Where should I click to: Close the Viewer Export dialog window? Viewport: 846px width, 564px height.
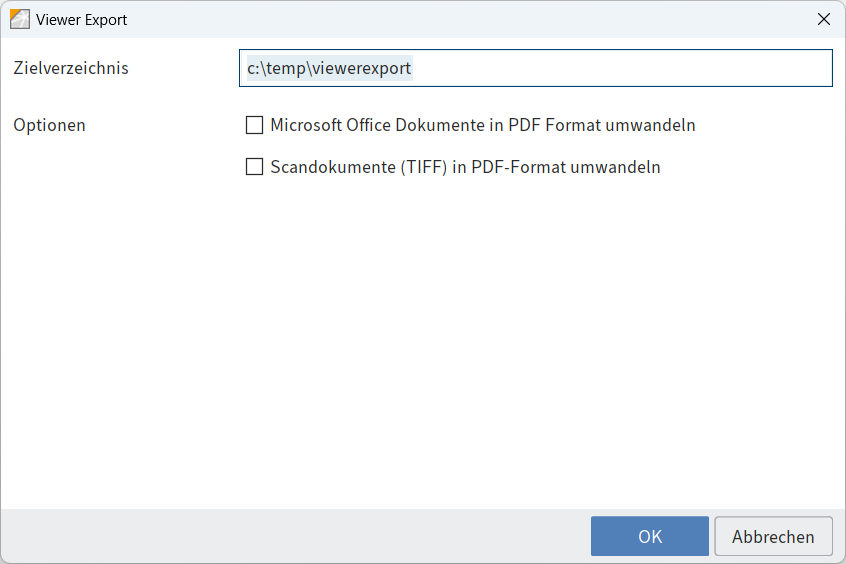tap(824, 19)
